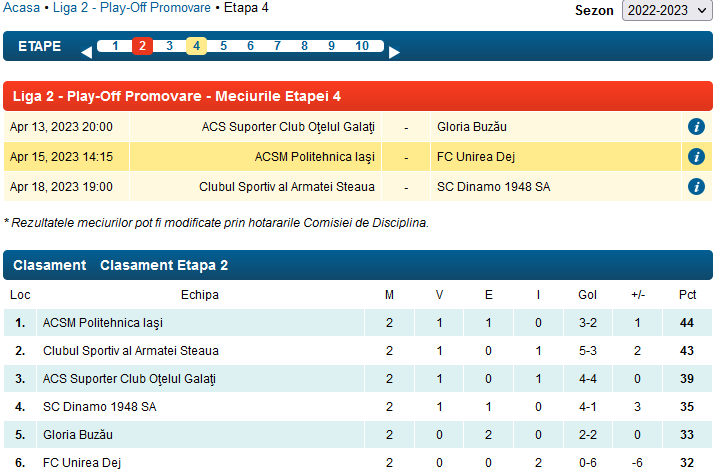720x475 pixels.
Task: Open info icon for Politehnica Iași match
Action: click(x=697, y=157)
